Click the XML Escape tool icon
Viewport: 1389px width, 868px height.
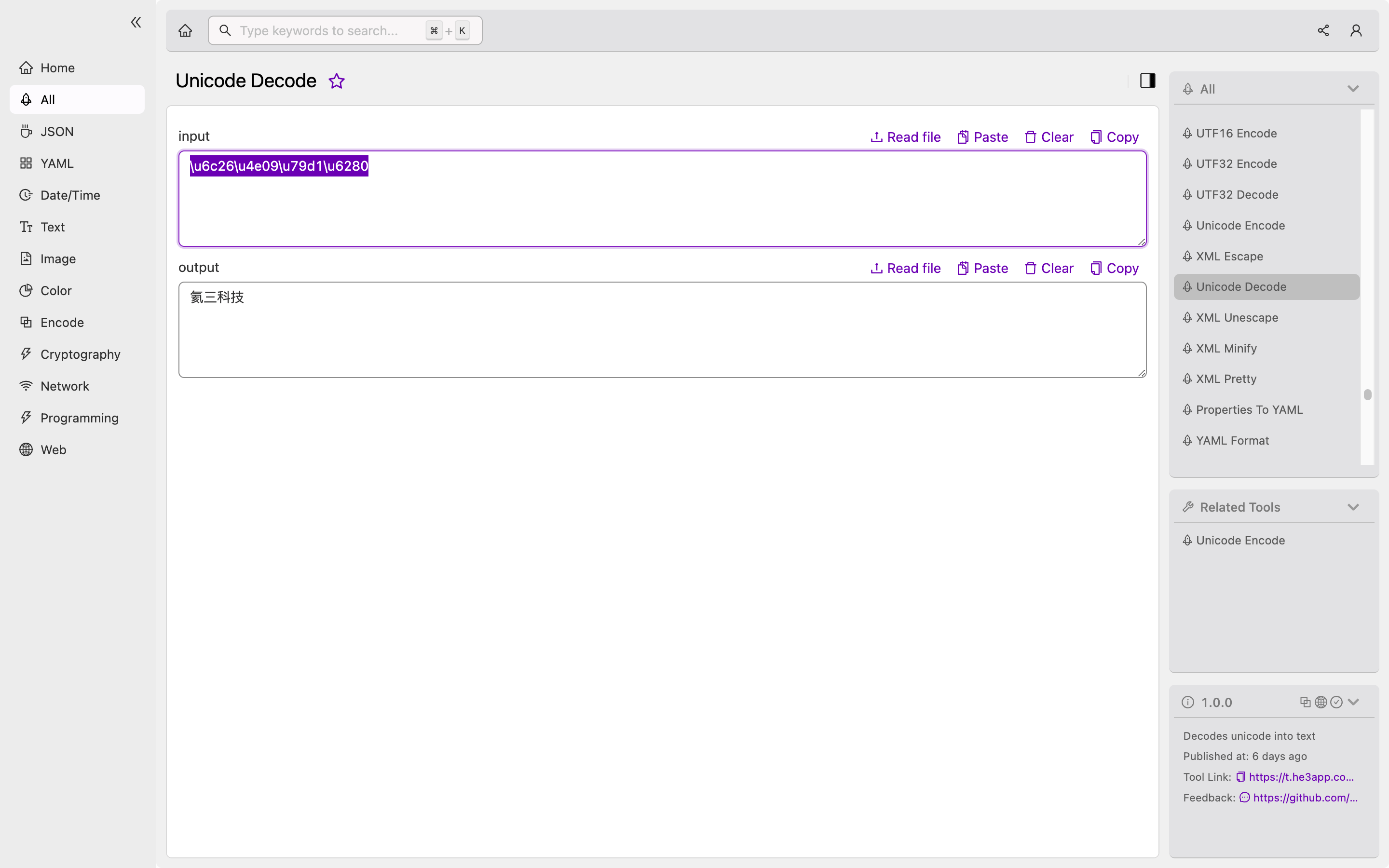(x=1188, y=256)
